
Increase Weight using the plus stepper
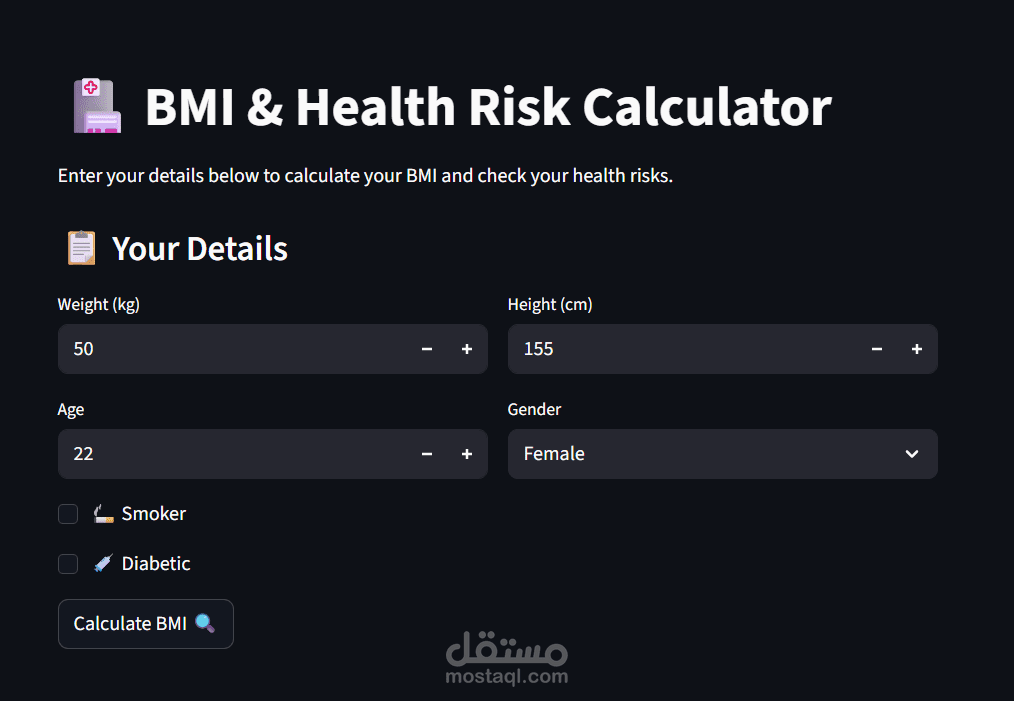click(x=466, y=349)
